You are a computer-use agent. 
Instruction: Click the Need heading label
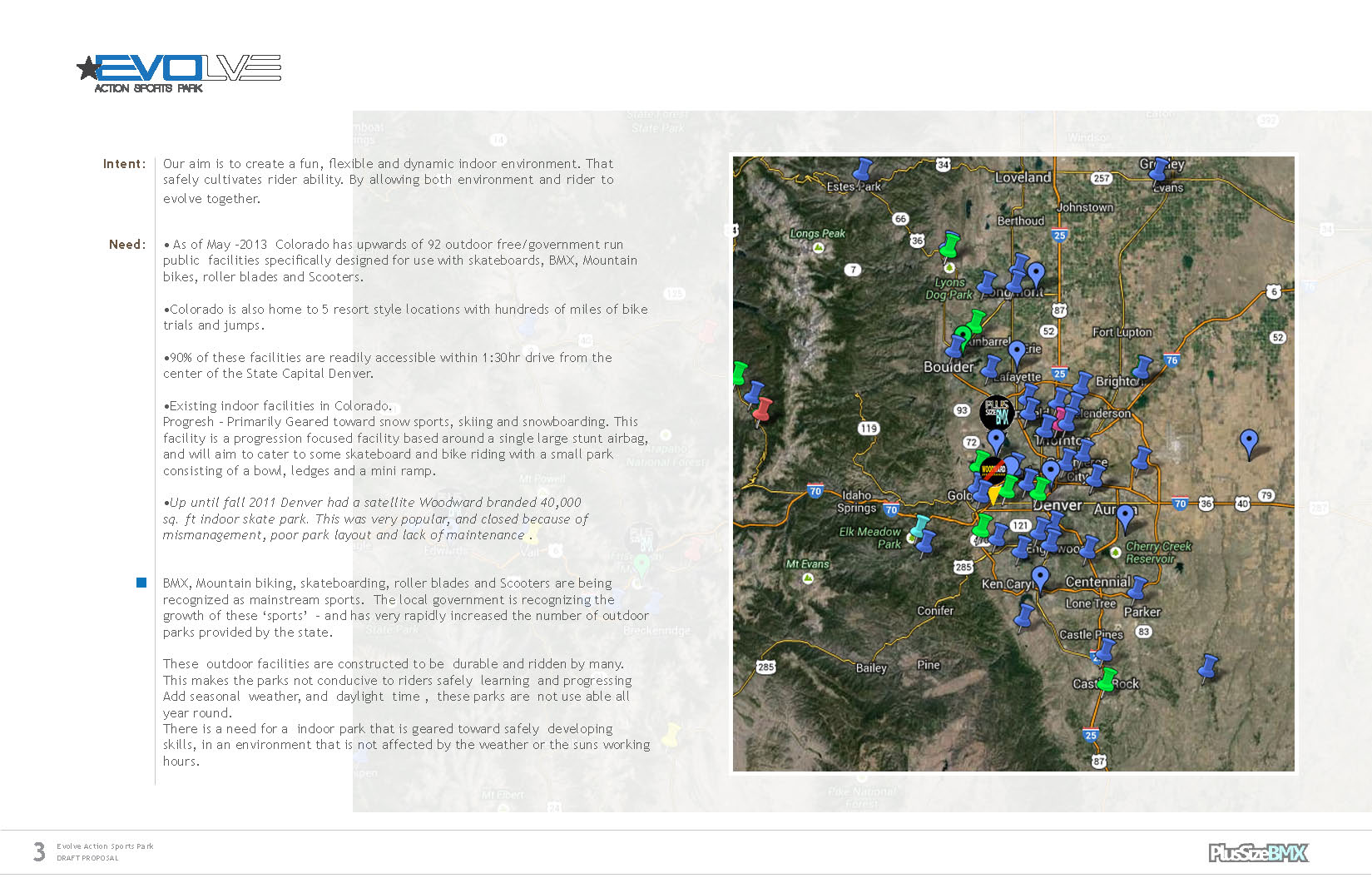127,245
